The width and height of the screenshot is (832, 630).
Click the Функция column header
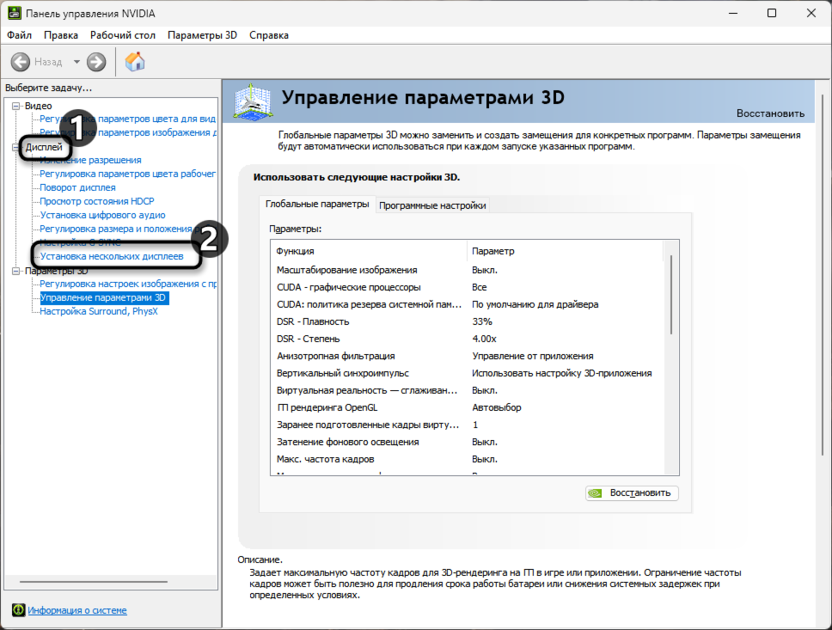point(369,251)
